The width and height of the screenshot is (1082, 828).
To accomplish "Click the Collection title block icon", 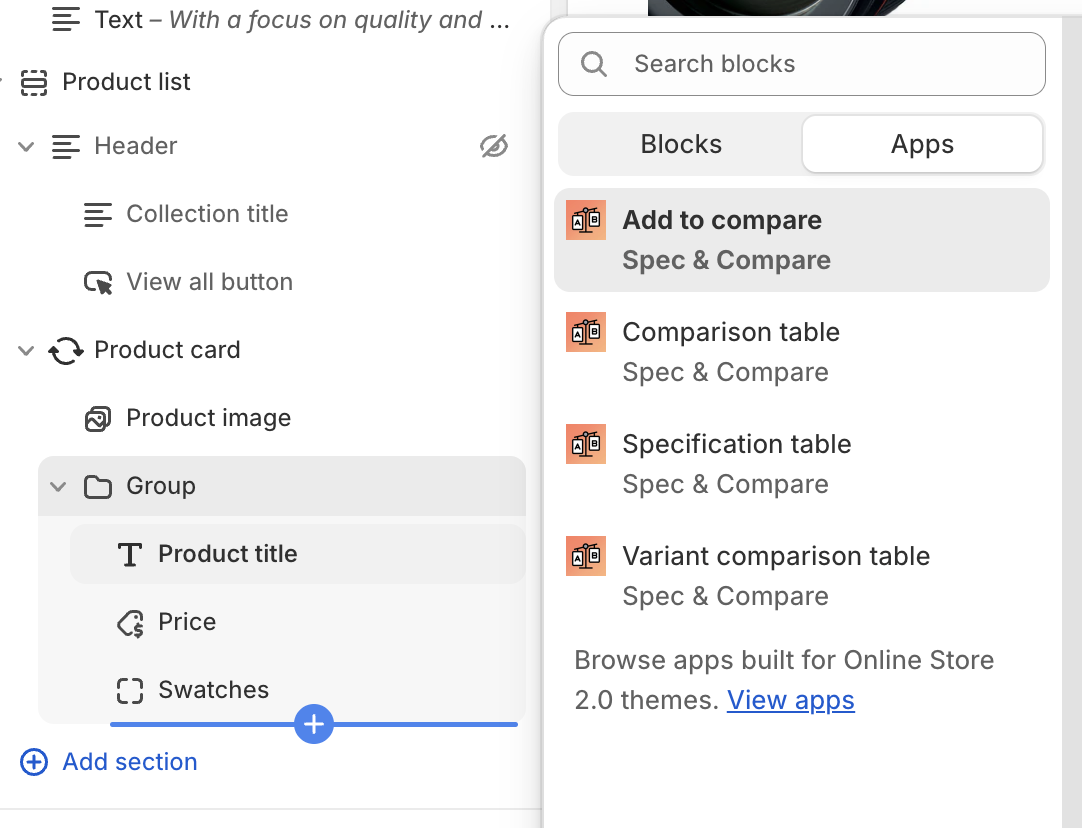I will 97,215.
